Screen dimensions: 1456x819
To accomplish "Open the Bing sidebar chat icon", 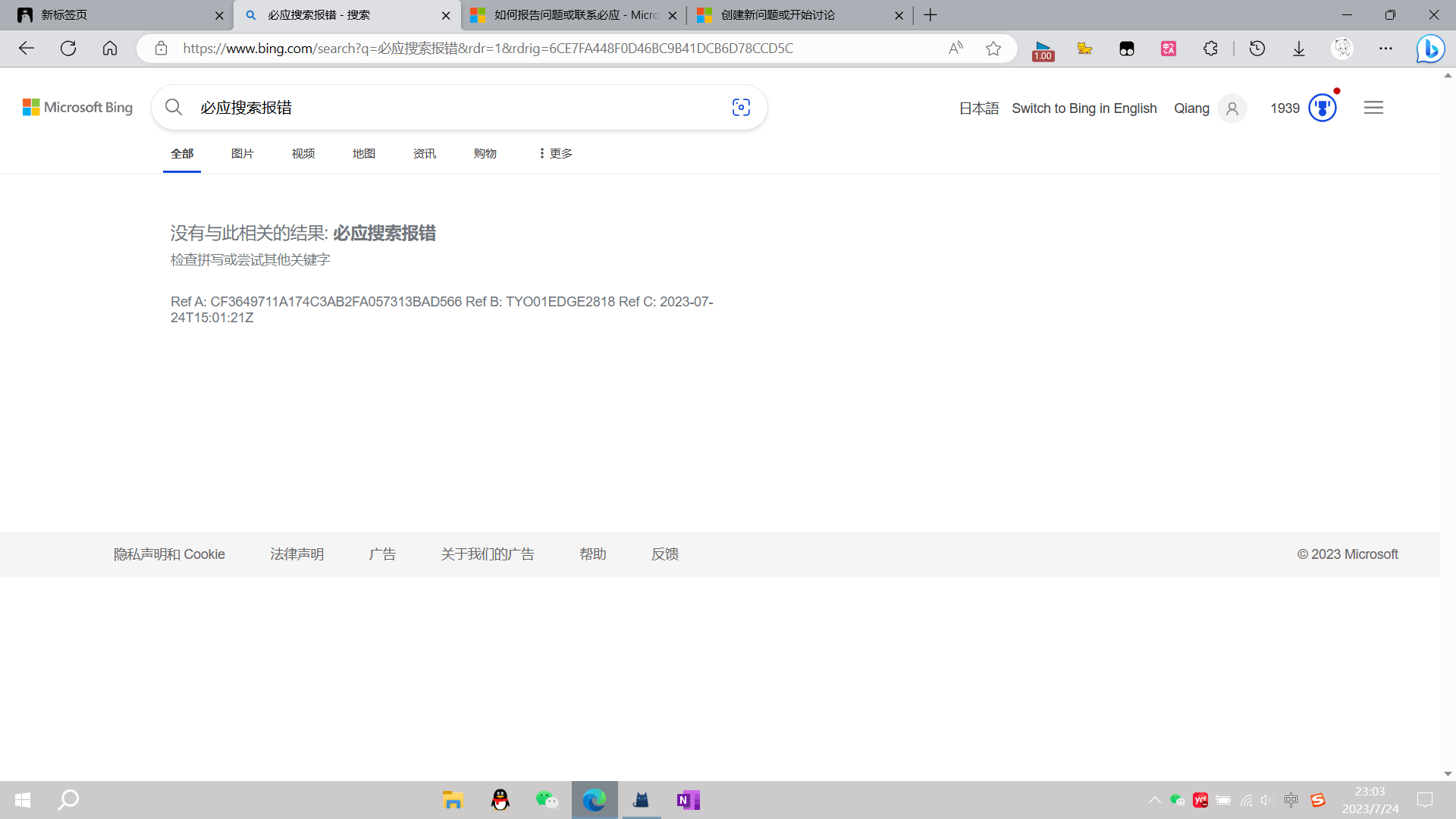I will [x=1430, y=49].
